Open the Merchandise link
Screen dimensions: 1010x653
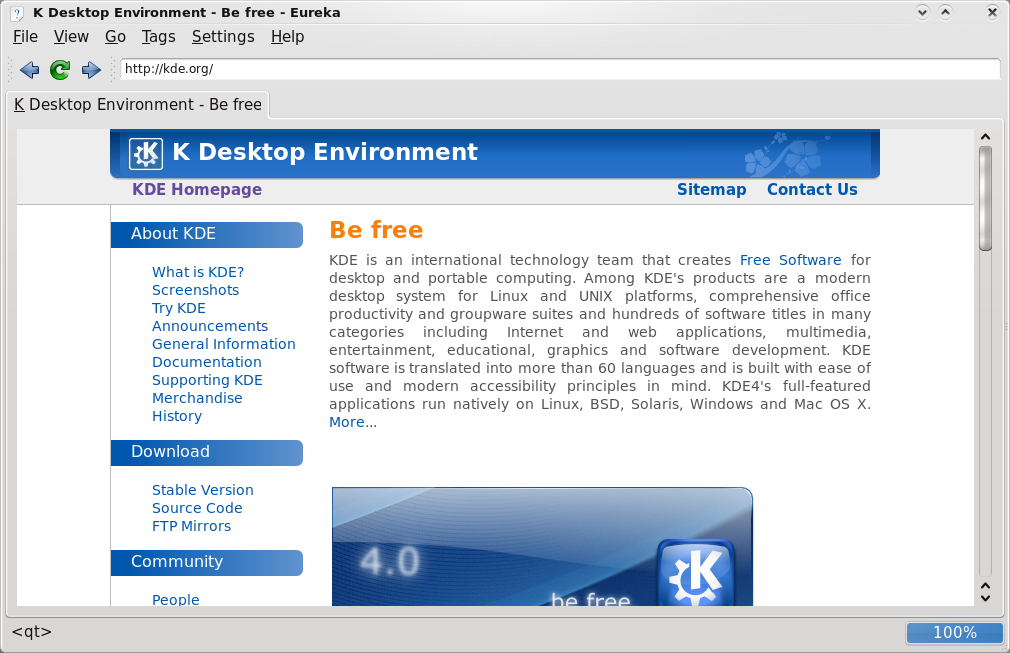click(x=197, y=398)
